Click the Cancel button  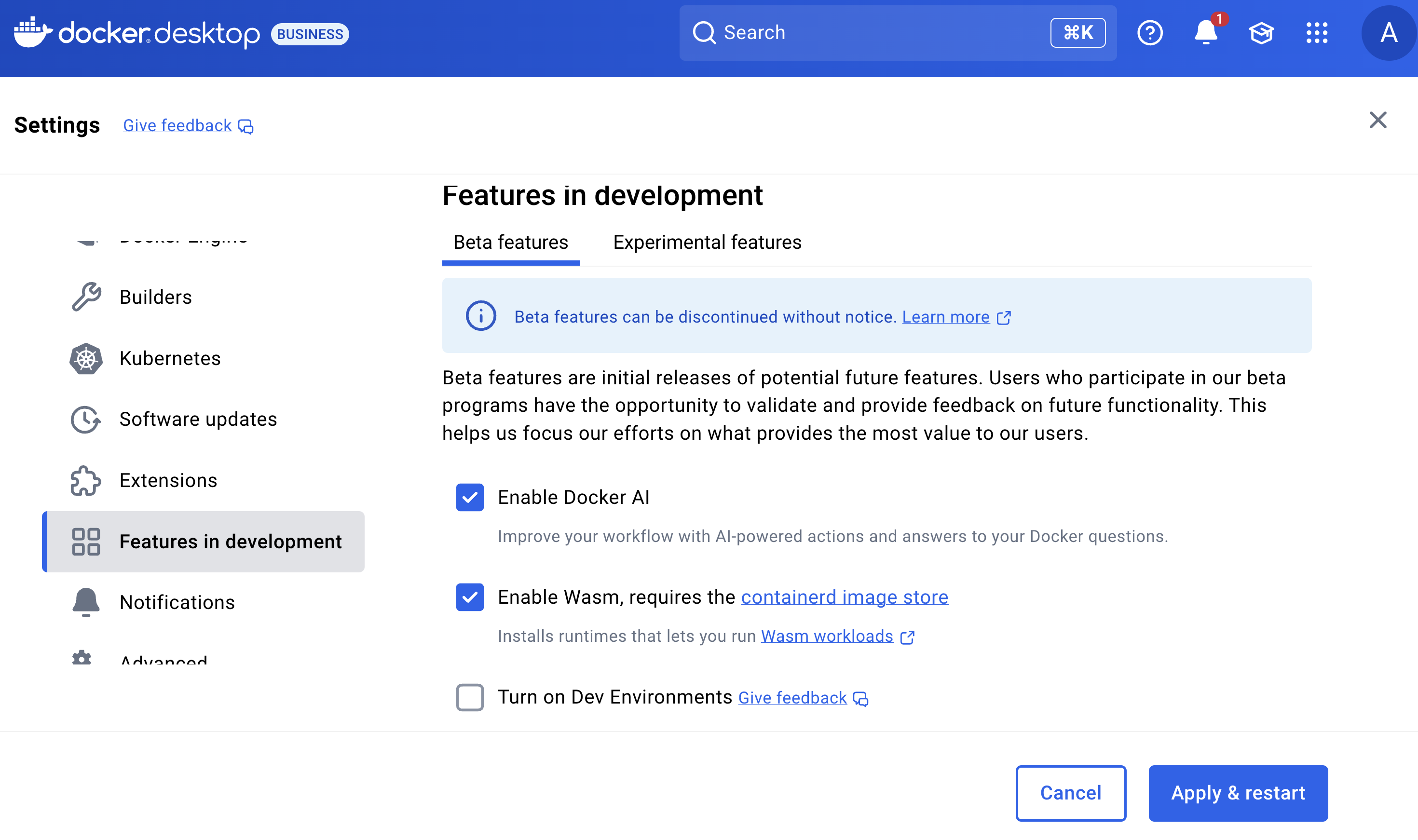[x=1070, y=793]
